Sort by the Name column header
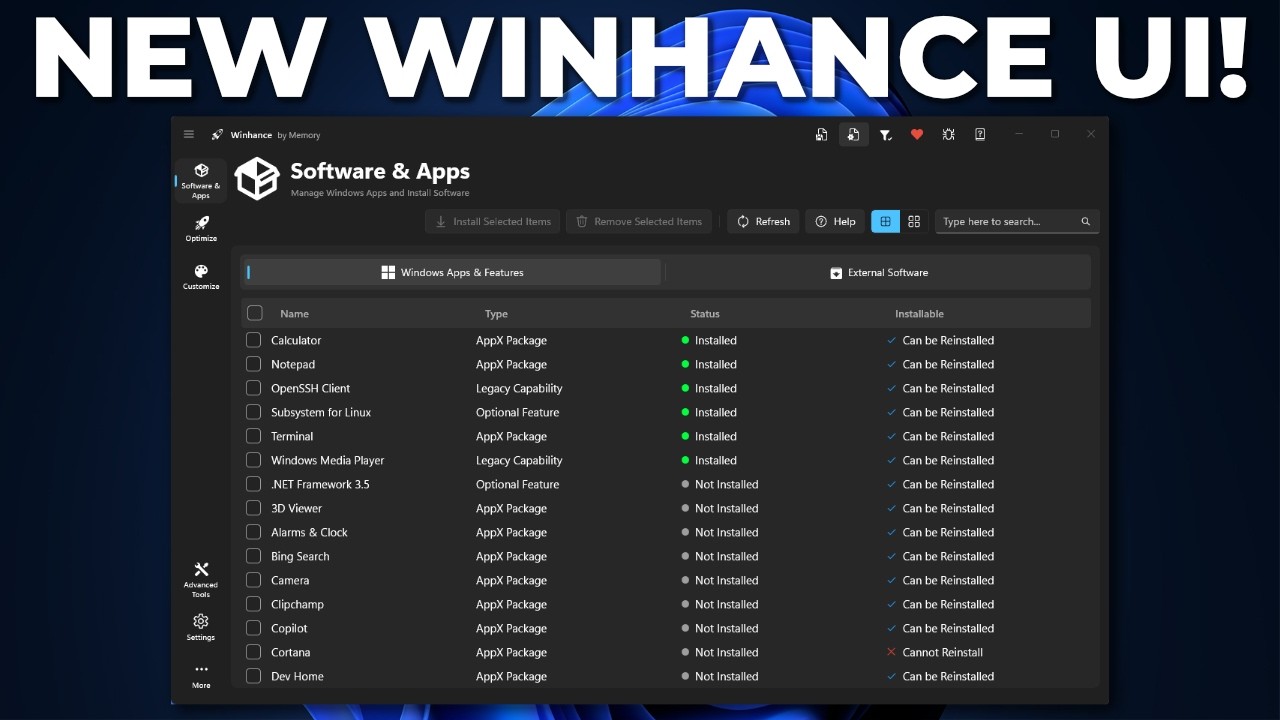Viewport: 1280px width, 720px height. click(294, 314)
